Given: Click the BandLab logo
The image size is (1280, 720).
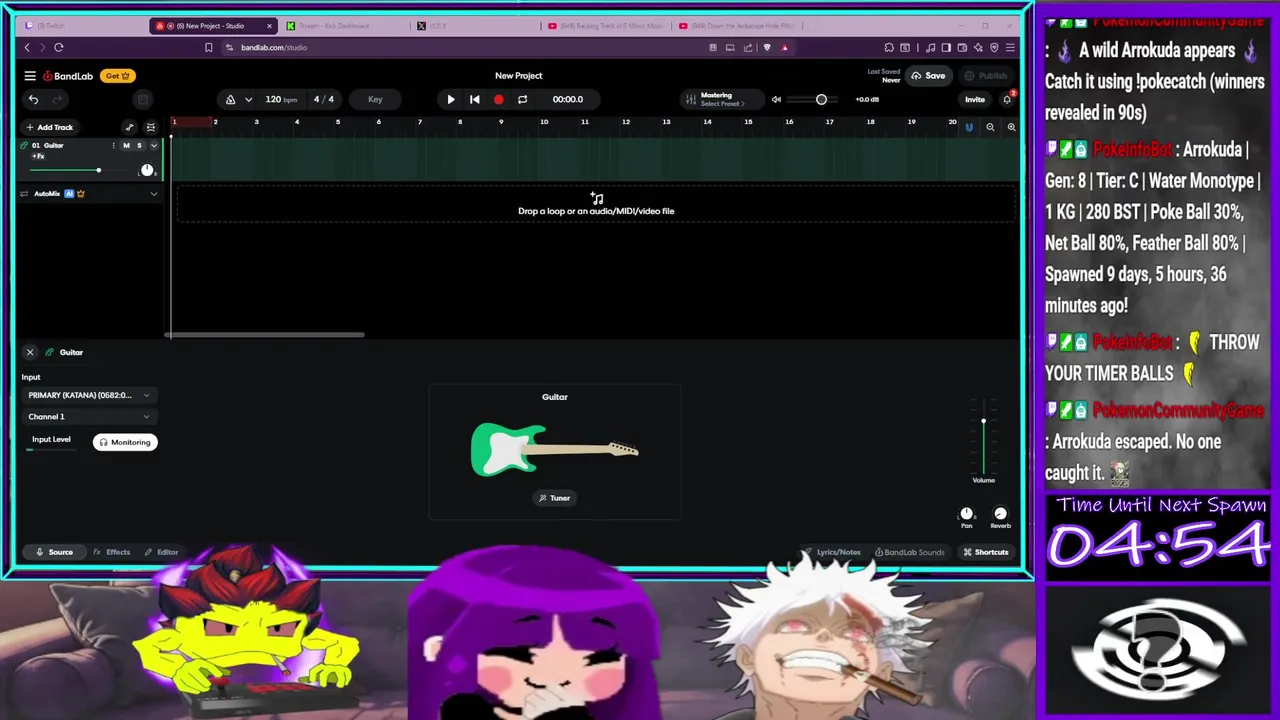Looking at the screenshot, I should pos(68,76).
